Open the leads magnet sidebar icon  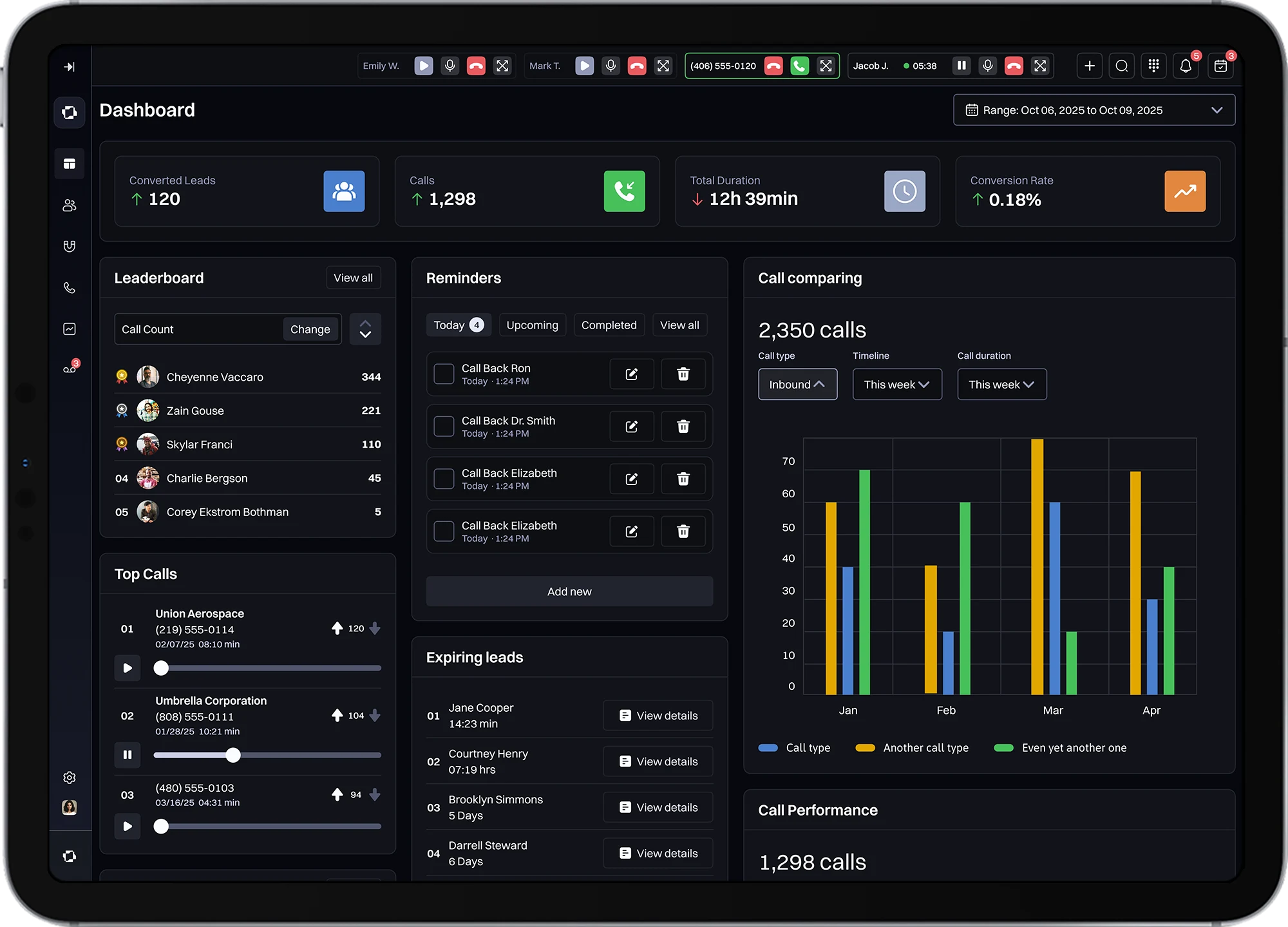(70, 246)
